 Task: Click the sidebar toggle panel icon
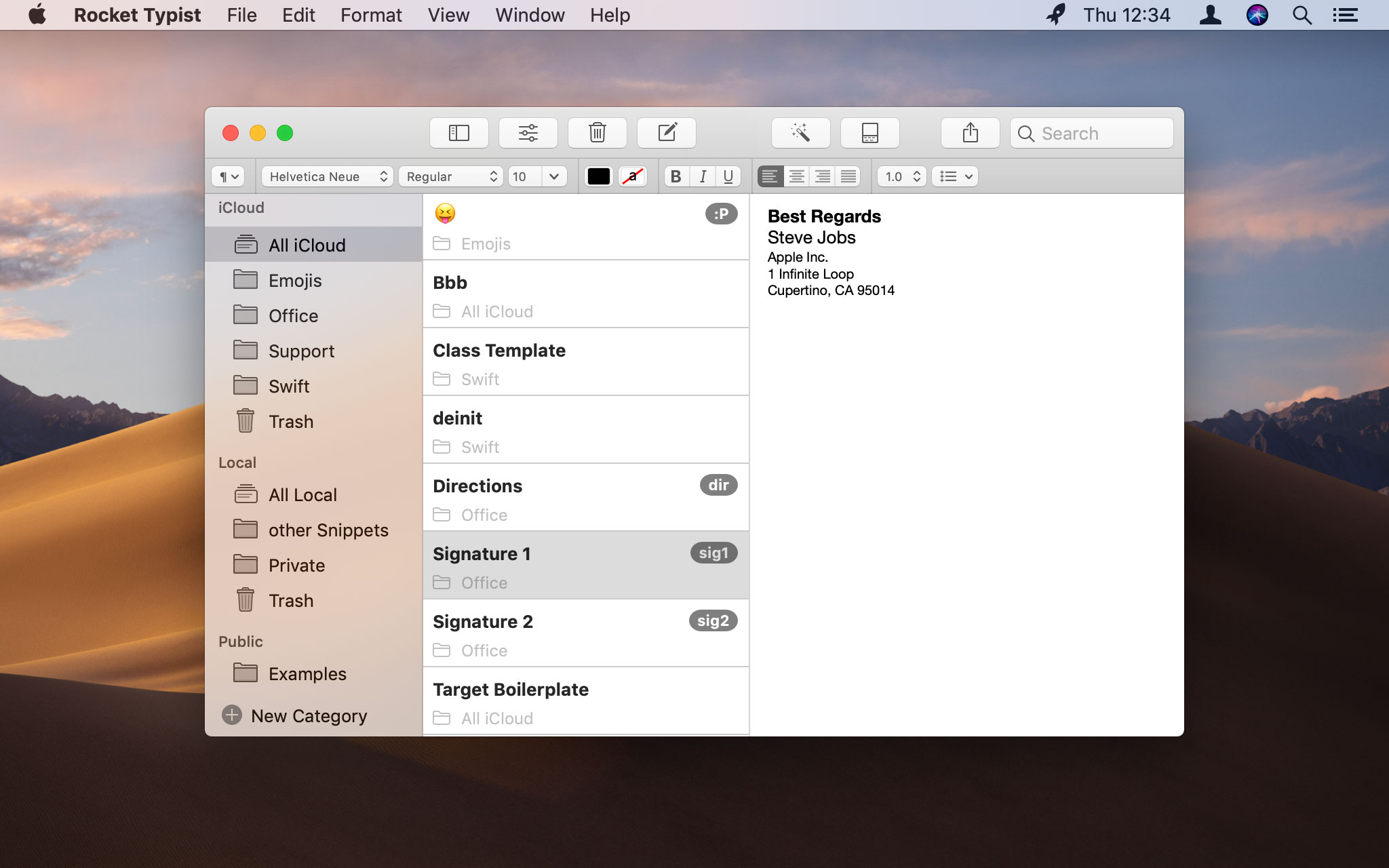pyautogui.click(x=459, y=132)
